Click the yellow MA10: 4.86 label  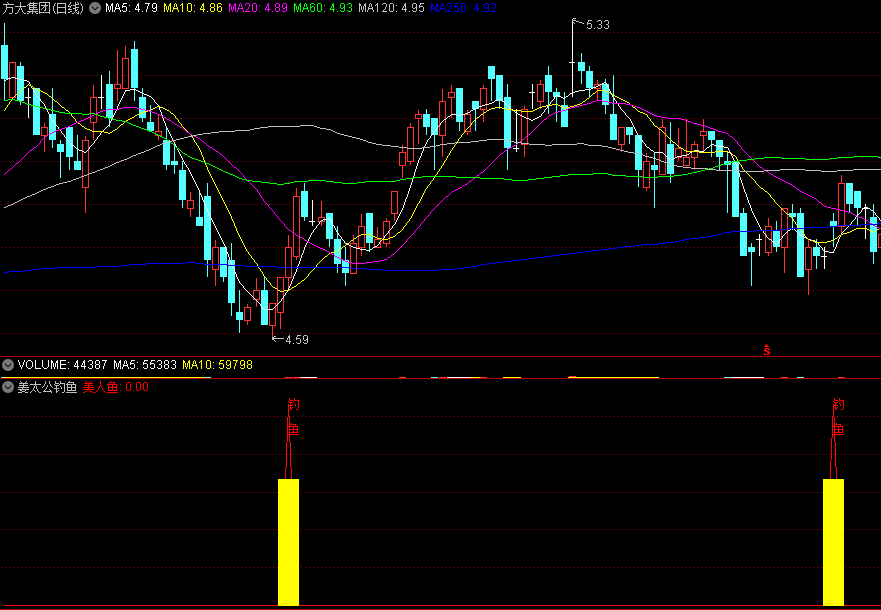tap(193, 8)
